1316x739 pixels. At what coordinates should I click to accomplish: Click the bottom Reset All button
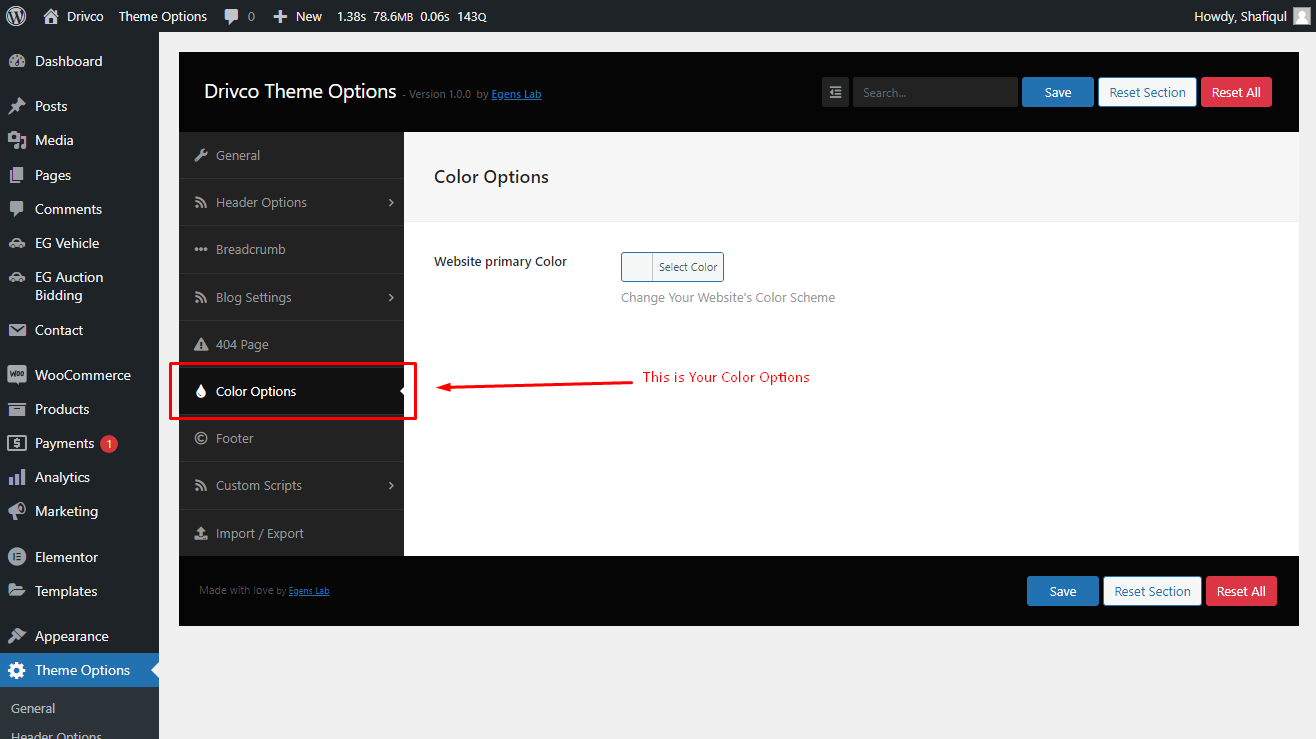click(x=1241, y=591)
